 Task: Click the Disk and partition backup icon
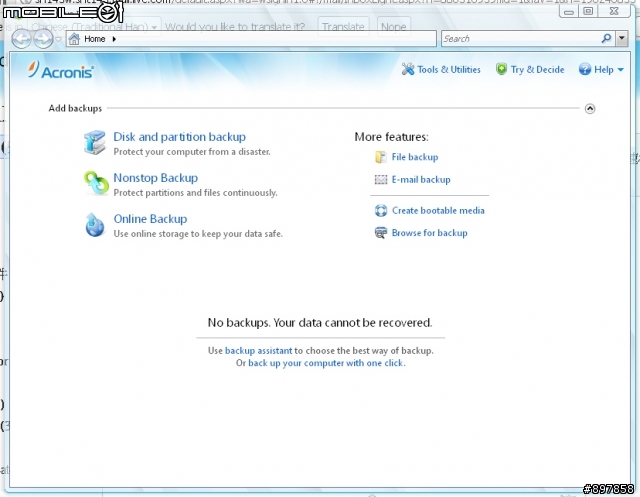pos(95,143)
